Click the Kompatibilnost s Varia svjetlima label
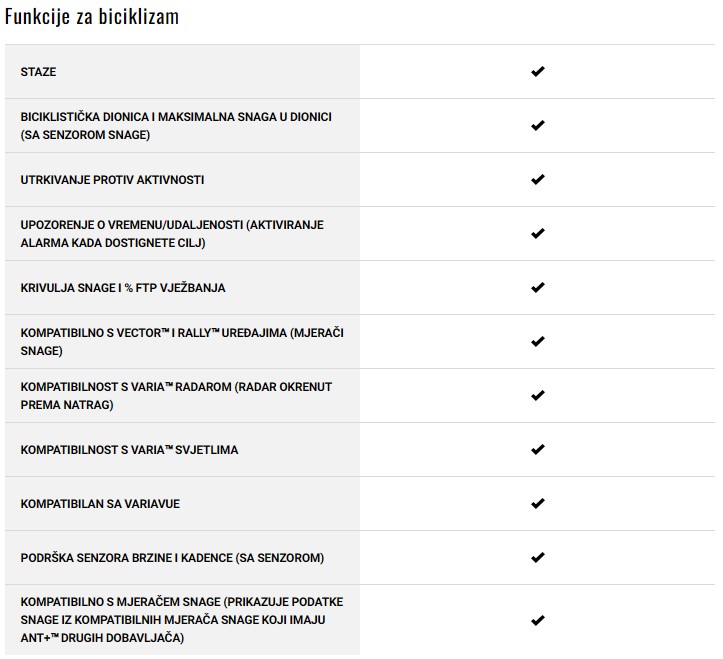Image resolution: width=723 pixels, height=659 pixels. point(129,450)
